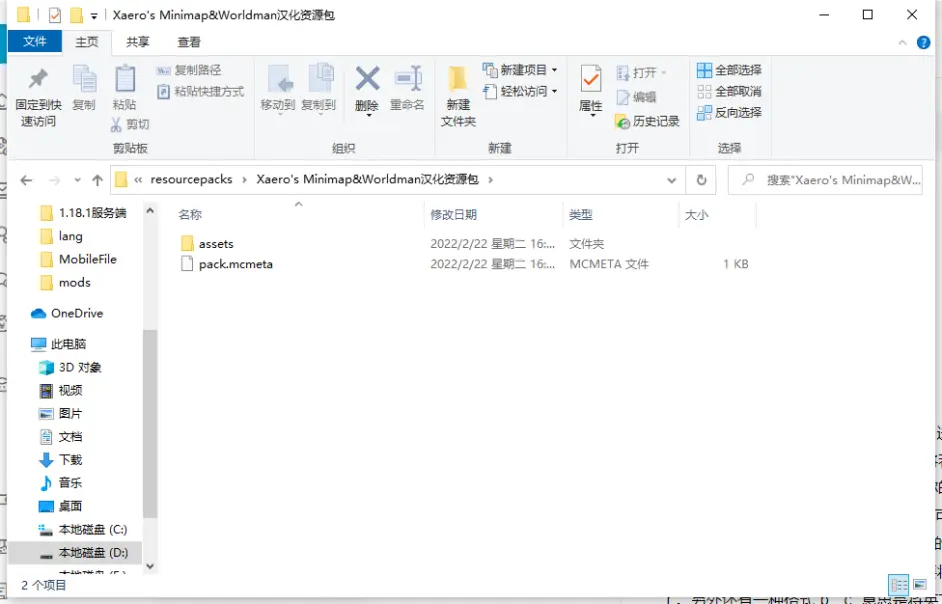The width and height of the screenshot is (942, 604).
Task: Open MobileFile in the sidebar
Action: click(78, 259)
